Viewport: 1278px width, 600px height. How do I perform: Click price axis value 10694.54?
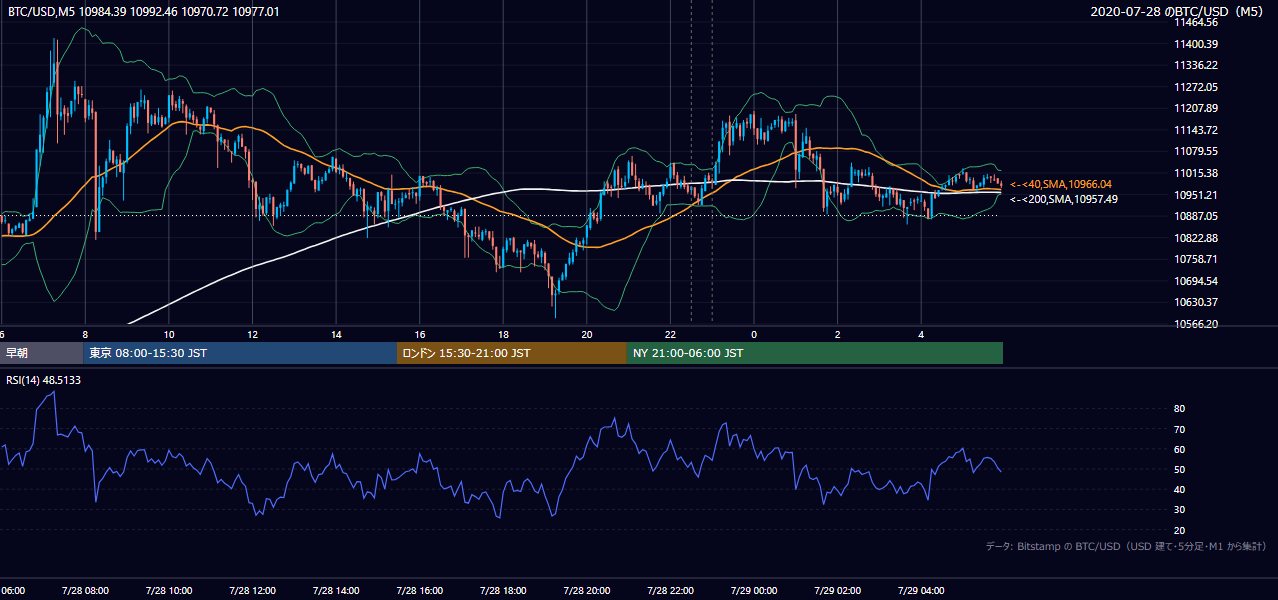pos(1196,281)
